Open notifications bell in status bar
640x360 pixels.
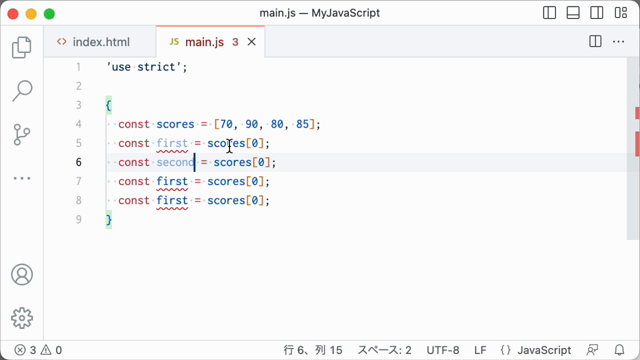point(620,350)
